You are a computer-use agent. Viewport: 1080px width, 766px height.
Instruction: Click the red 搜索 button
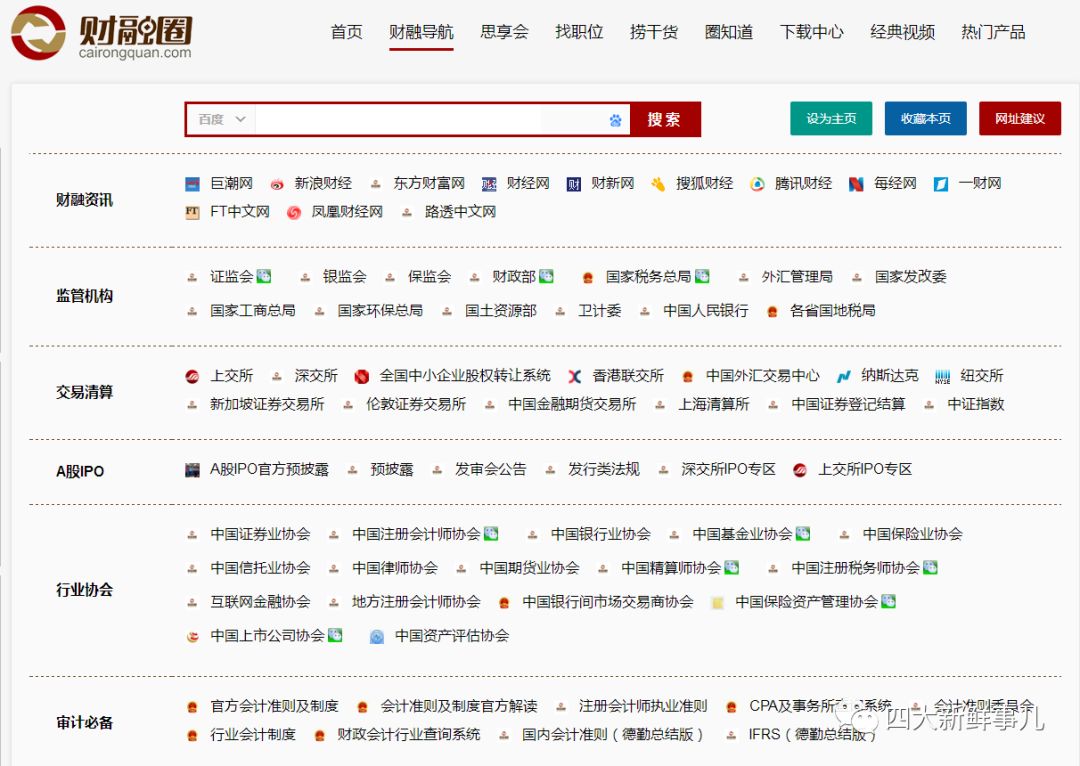pyautogui.click(x=664, y=119)
